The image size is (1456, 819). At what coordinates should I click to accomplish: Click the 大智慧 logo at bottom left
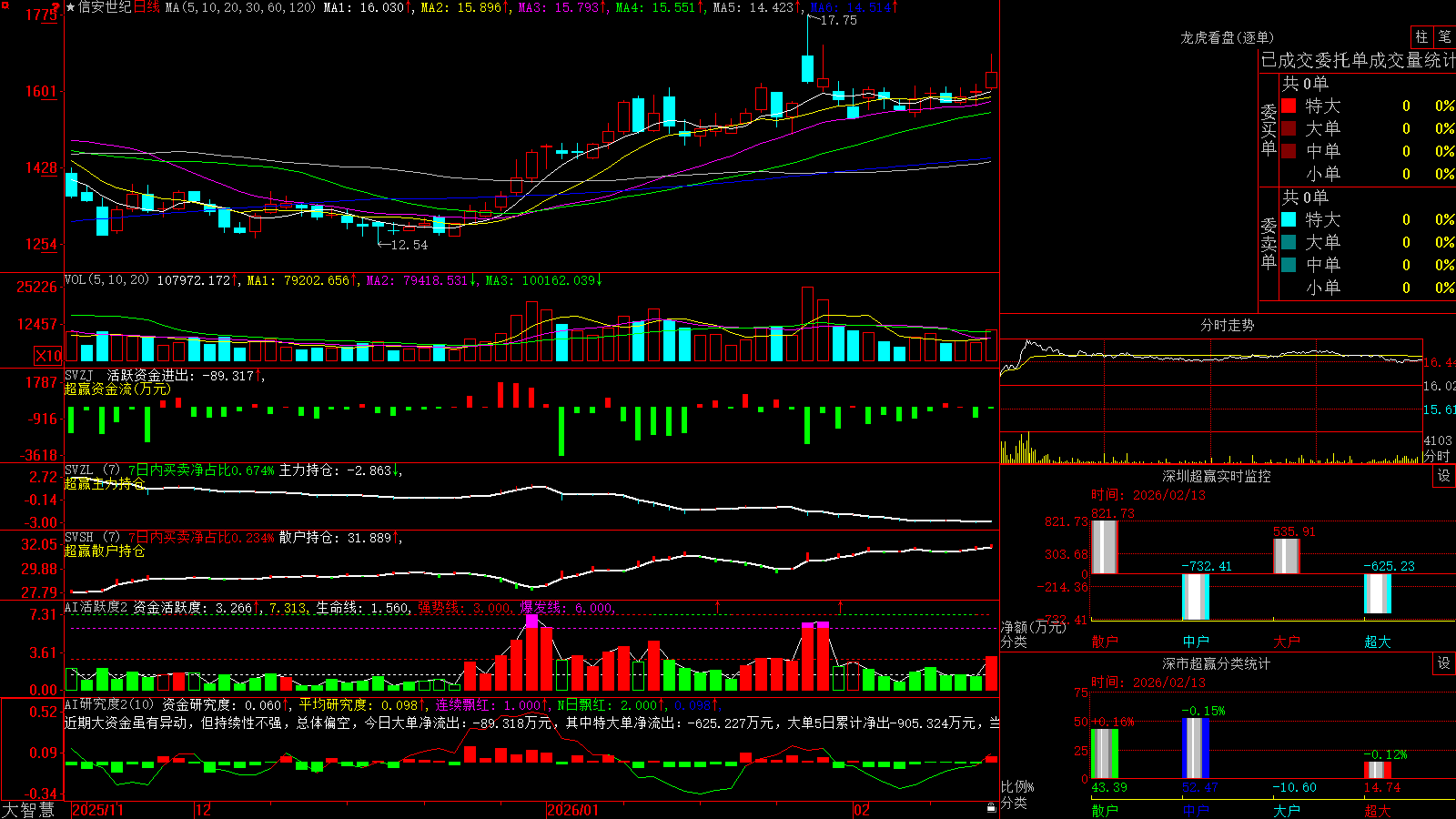point(28,809)
